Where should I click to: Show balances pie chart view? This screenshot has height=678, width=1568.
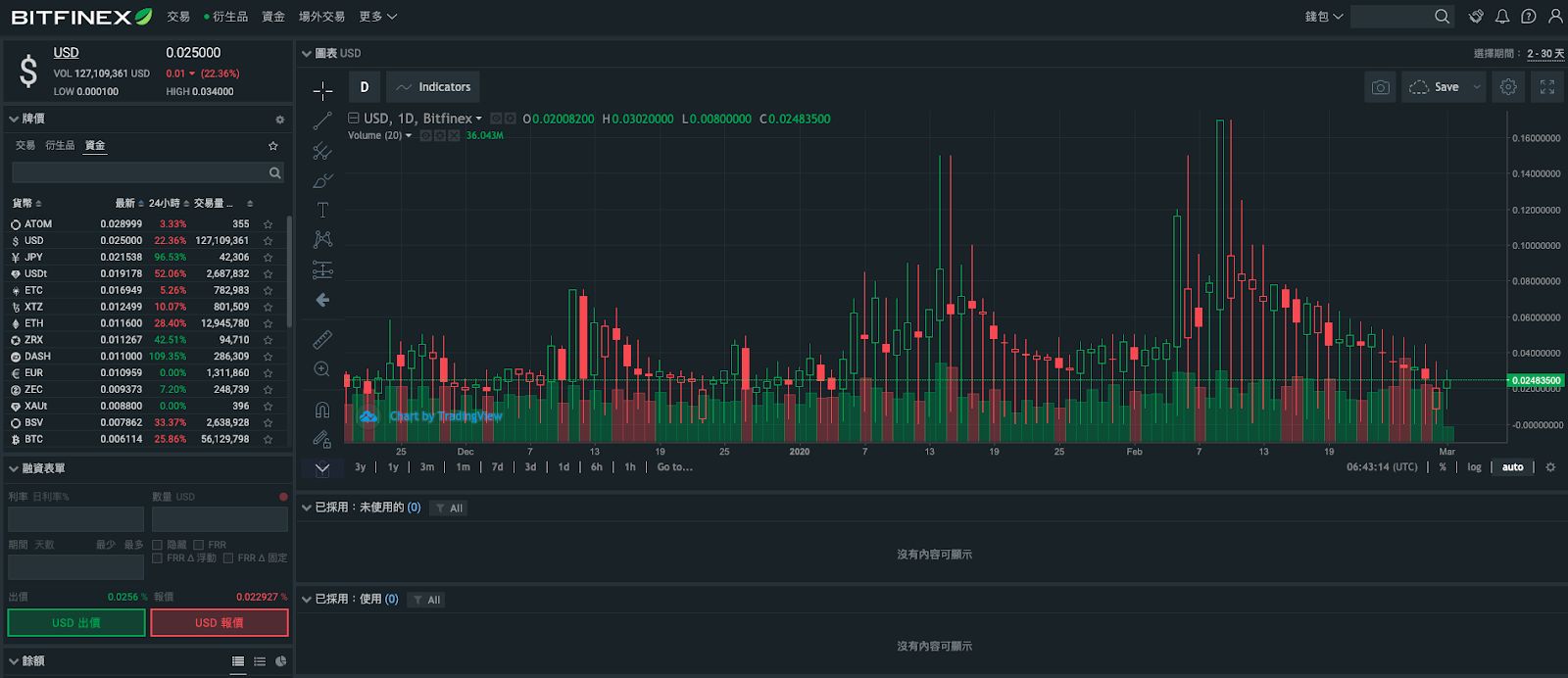(281, 661)
